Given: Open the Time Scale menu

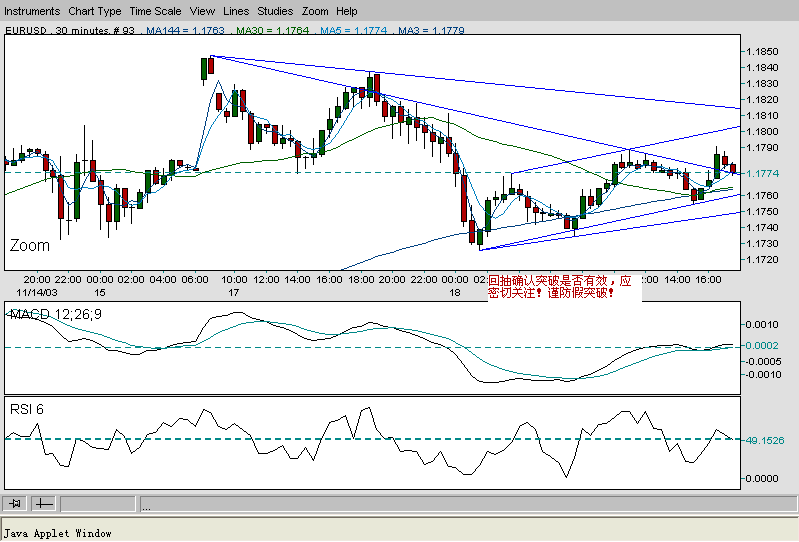Looking at the screenshot, I should tap(155, 11).
